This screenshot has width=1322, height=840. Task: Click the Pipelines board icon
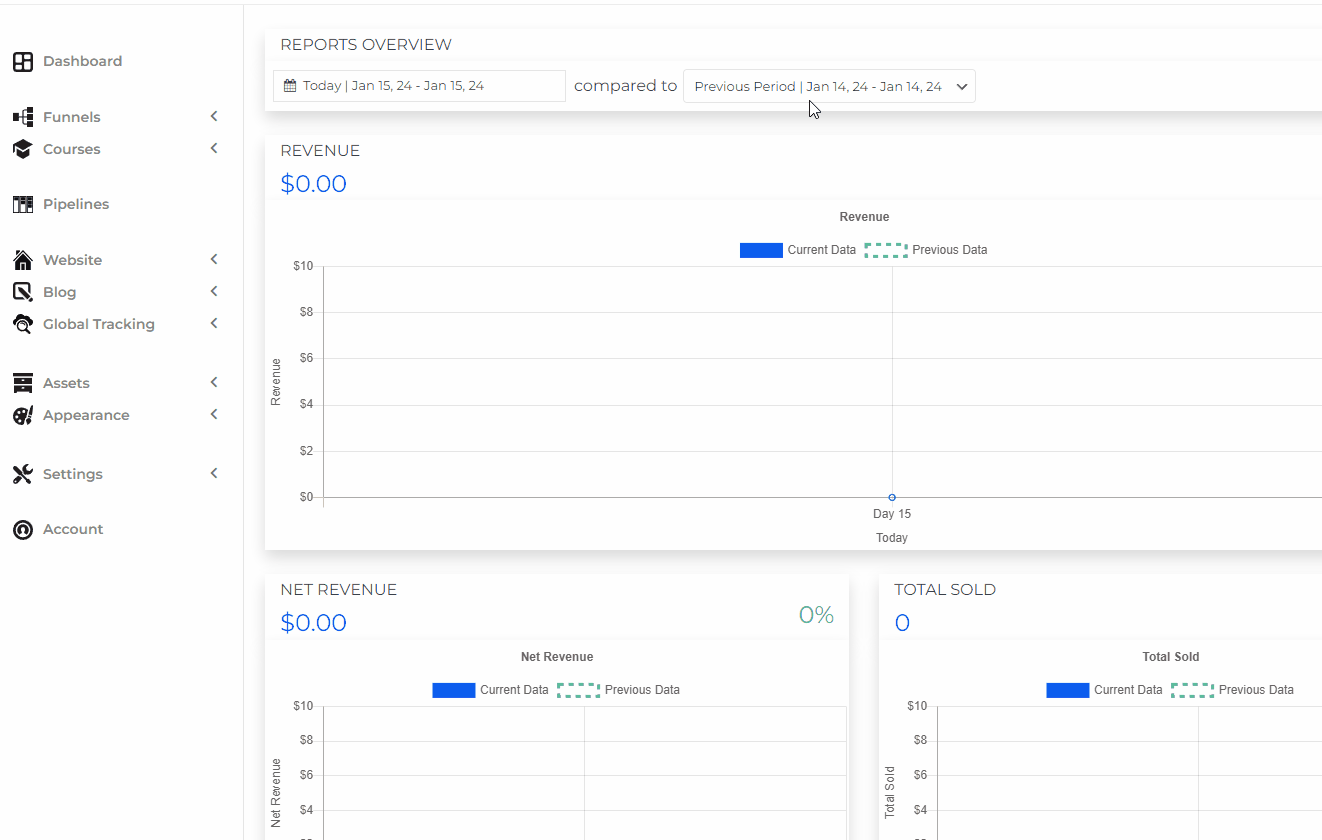tap(23, 204)
